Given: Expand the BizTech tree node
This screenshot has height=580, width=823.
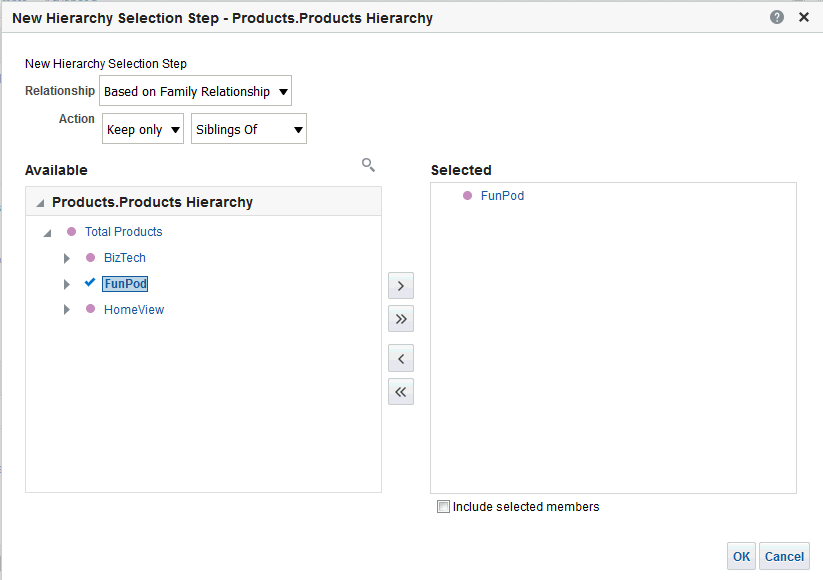Looking at the screenshot, I should pos(67,258).
